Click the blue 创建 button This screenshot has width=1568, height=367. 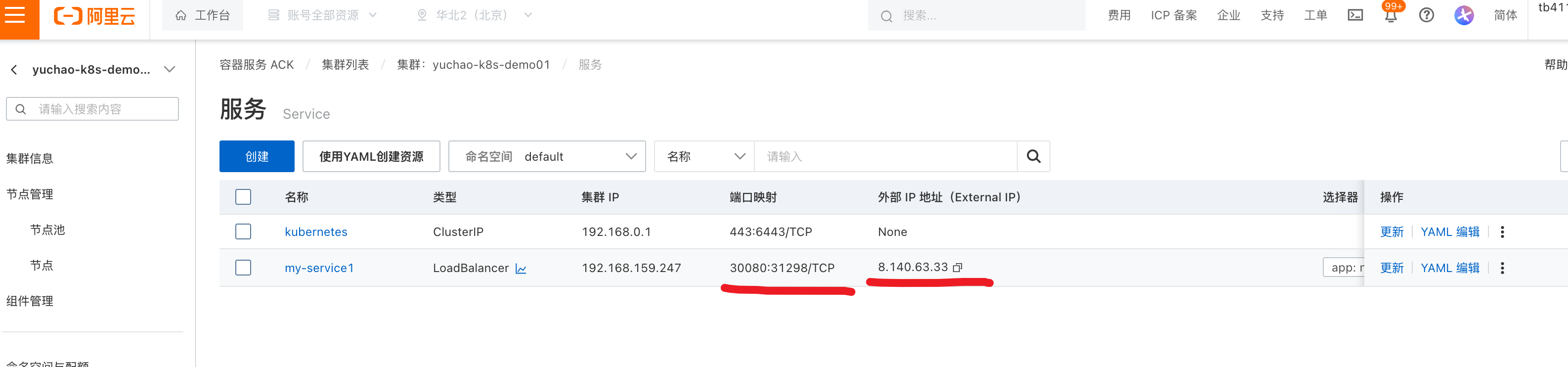coord(257,156)
